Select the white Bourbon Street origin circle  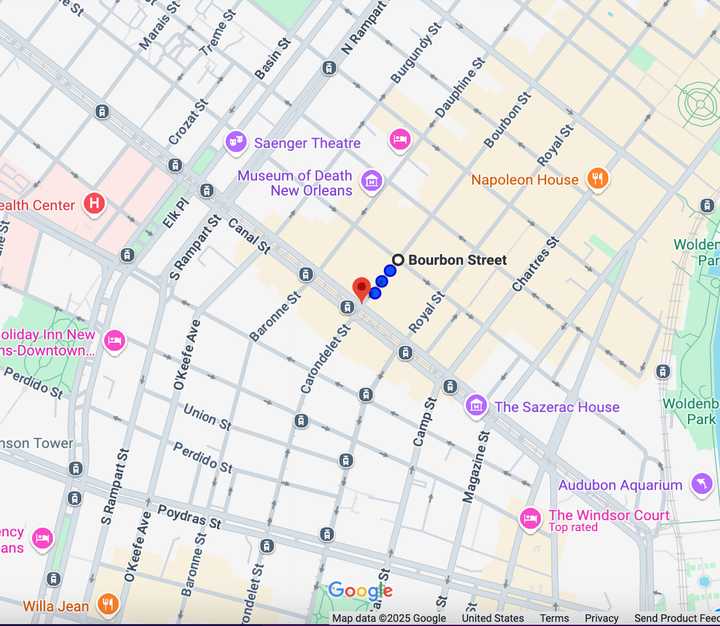tap(398, 260)
